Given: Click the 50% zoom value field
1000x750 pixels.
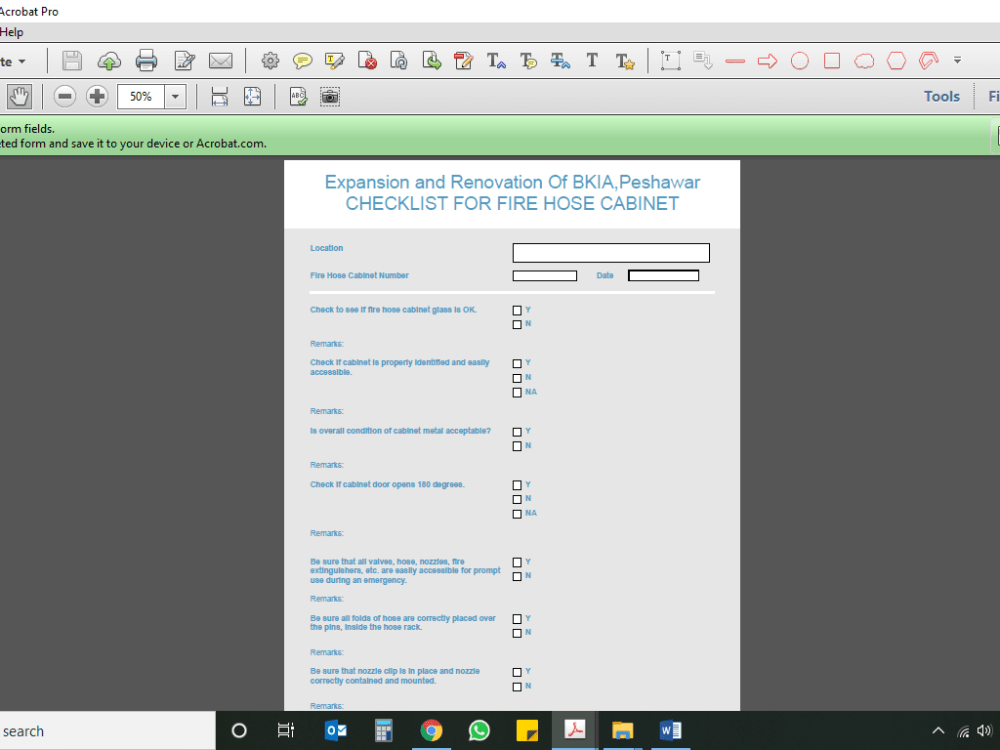Looking at the screenshot, I should pyautogui.click(x=141, y=97).
